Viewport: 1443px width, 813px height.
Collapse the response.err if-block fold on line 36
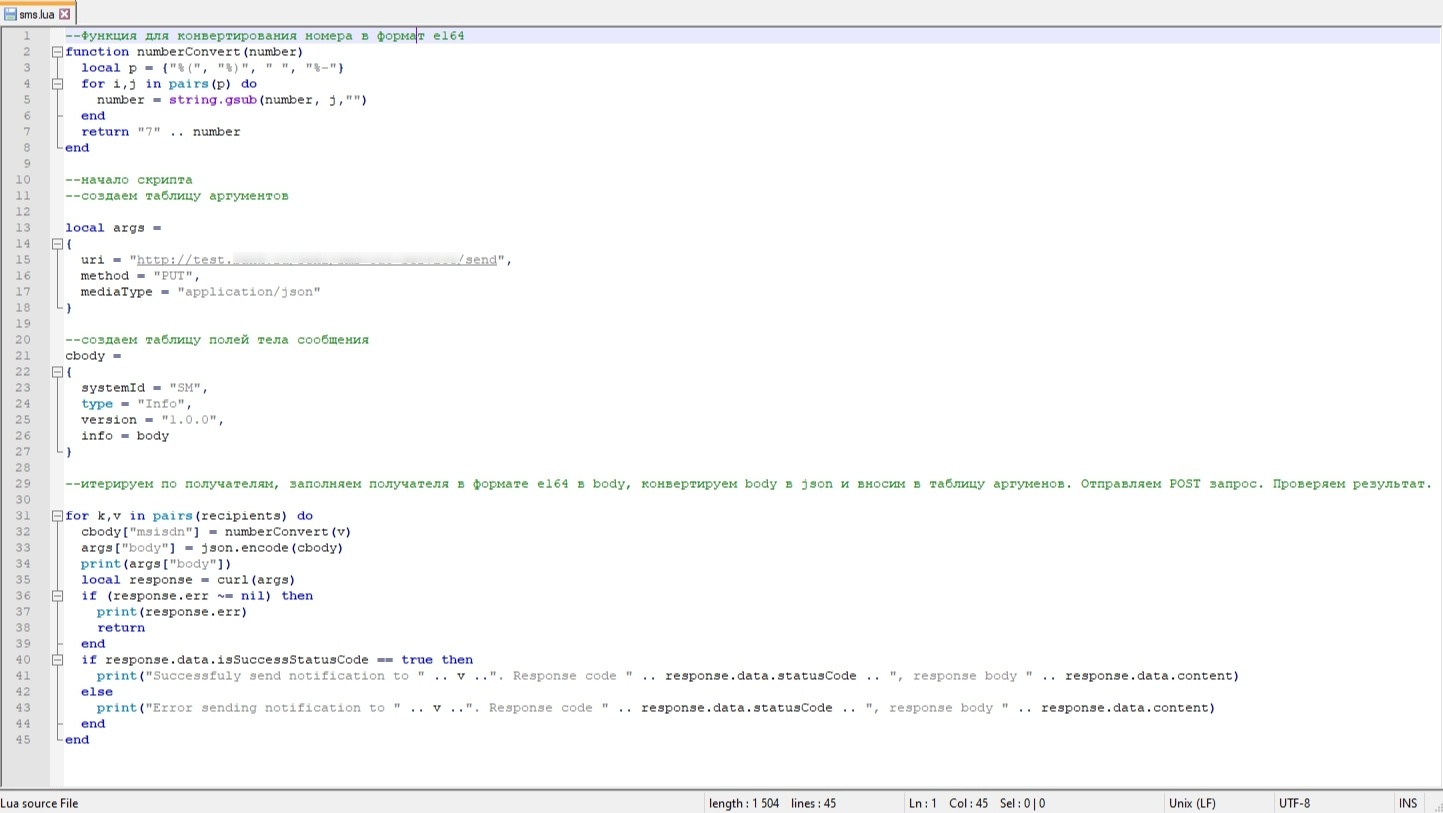(x=57, y=596)
